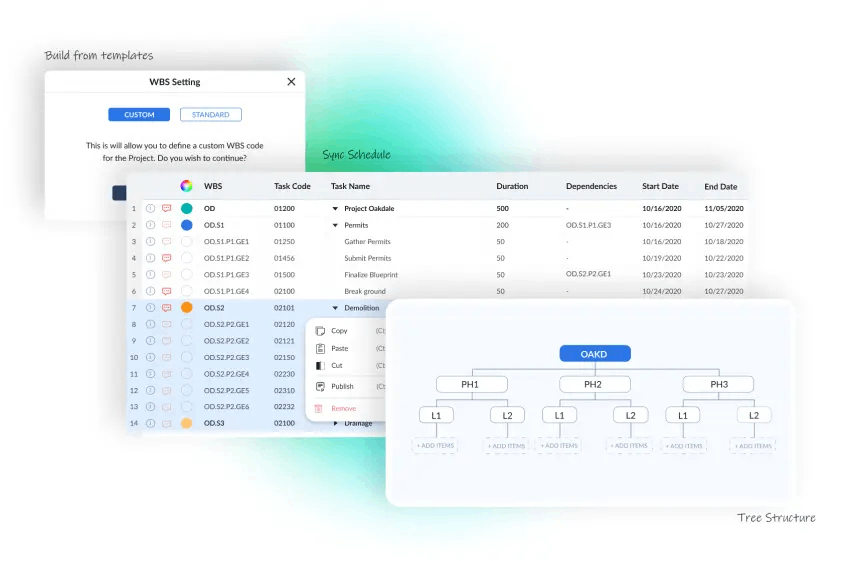Click the Copy icon in context menu
860x561 pixels.
click(x=320, y=331)
